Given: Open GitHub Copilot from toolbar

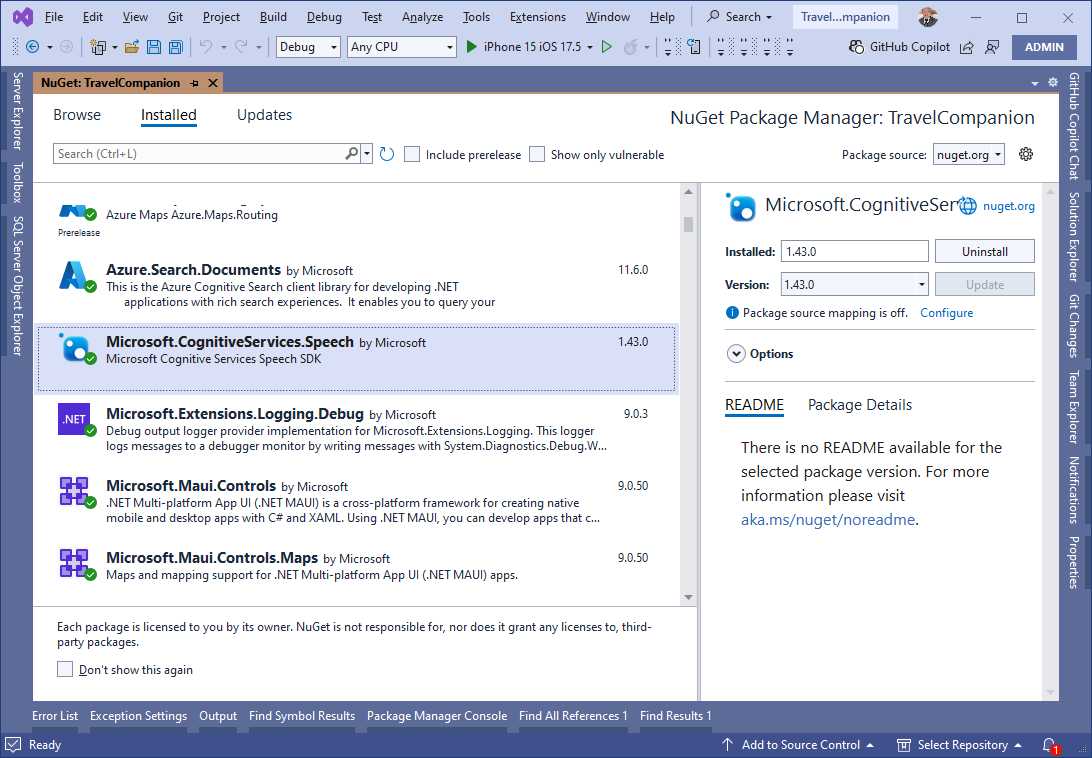Looking at the screenshot, I should pyautogui.click(x=899, y=47).
